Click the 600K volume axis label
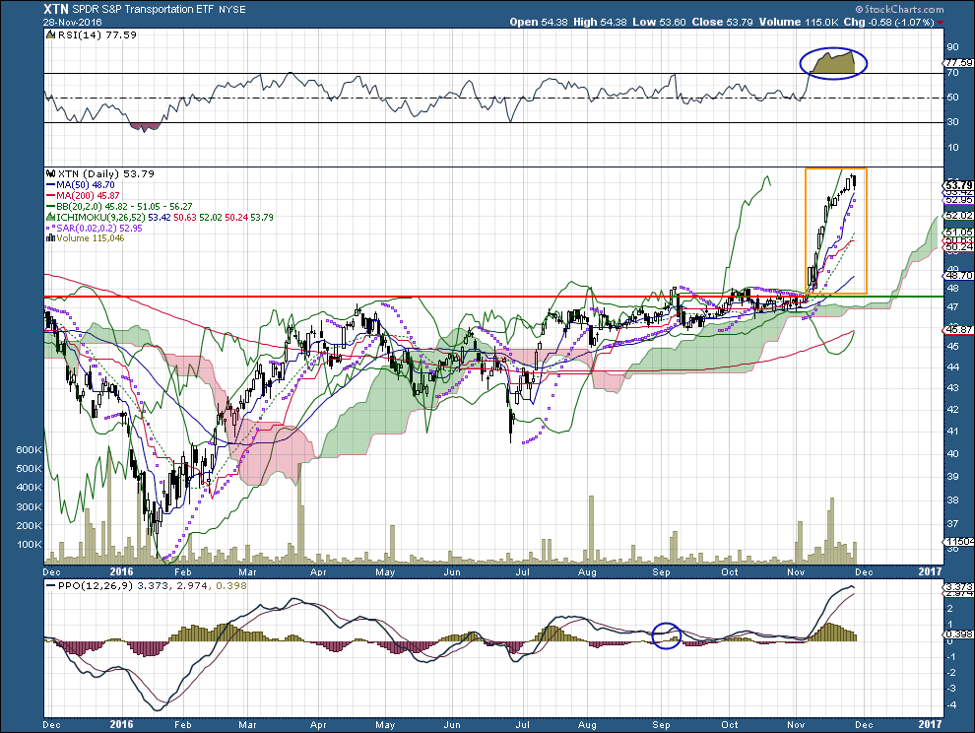Image resolution: width=975 pixels, height=733 pixels. coord(29,449)
